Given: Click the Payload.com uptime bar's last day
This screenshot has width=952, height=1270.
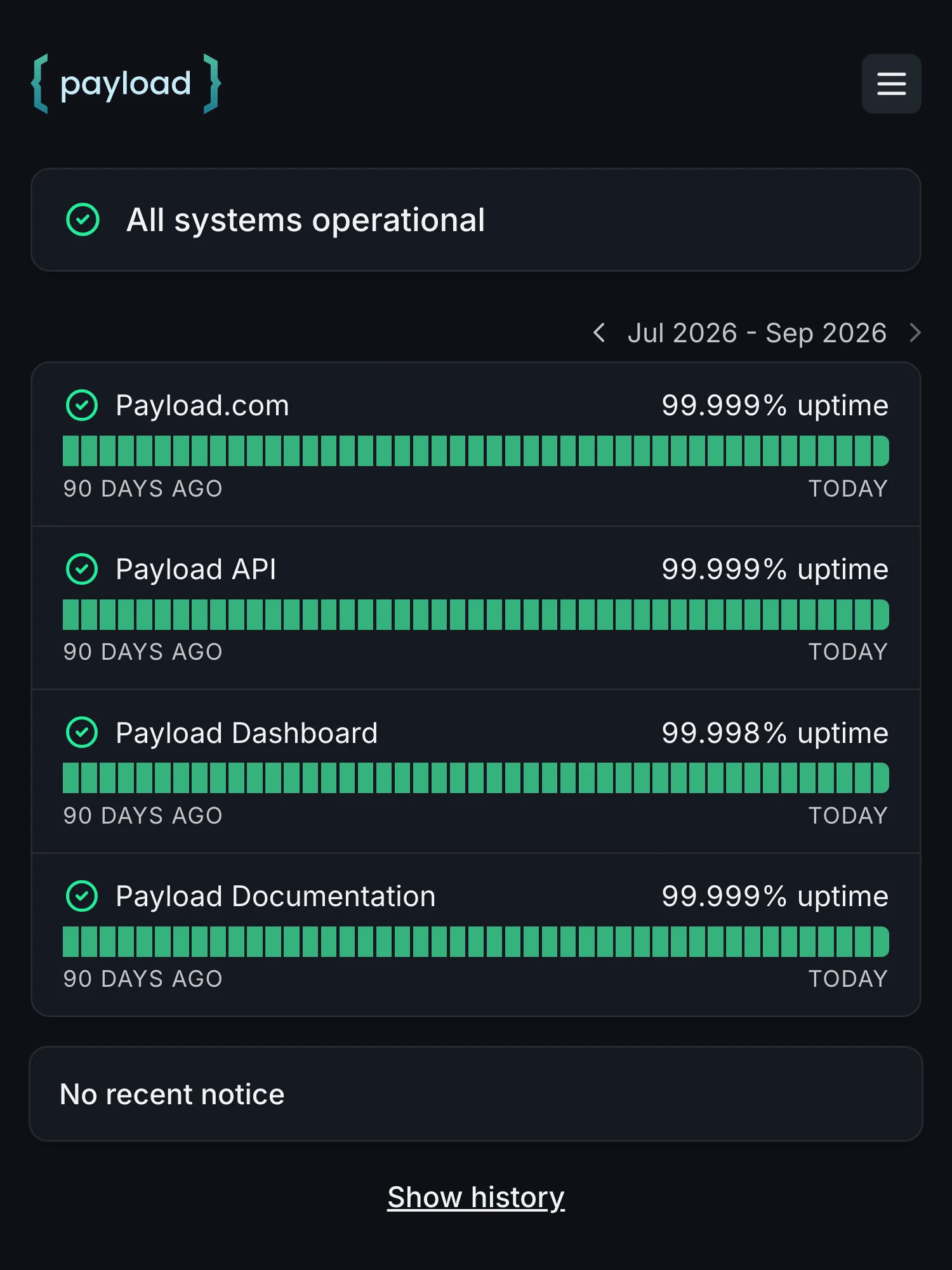Looking at the screenshot, I should click(x=882, y=451).
